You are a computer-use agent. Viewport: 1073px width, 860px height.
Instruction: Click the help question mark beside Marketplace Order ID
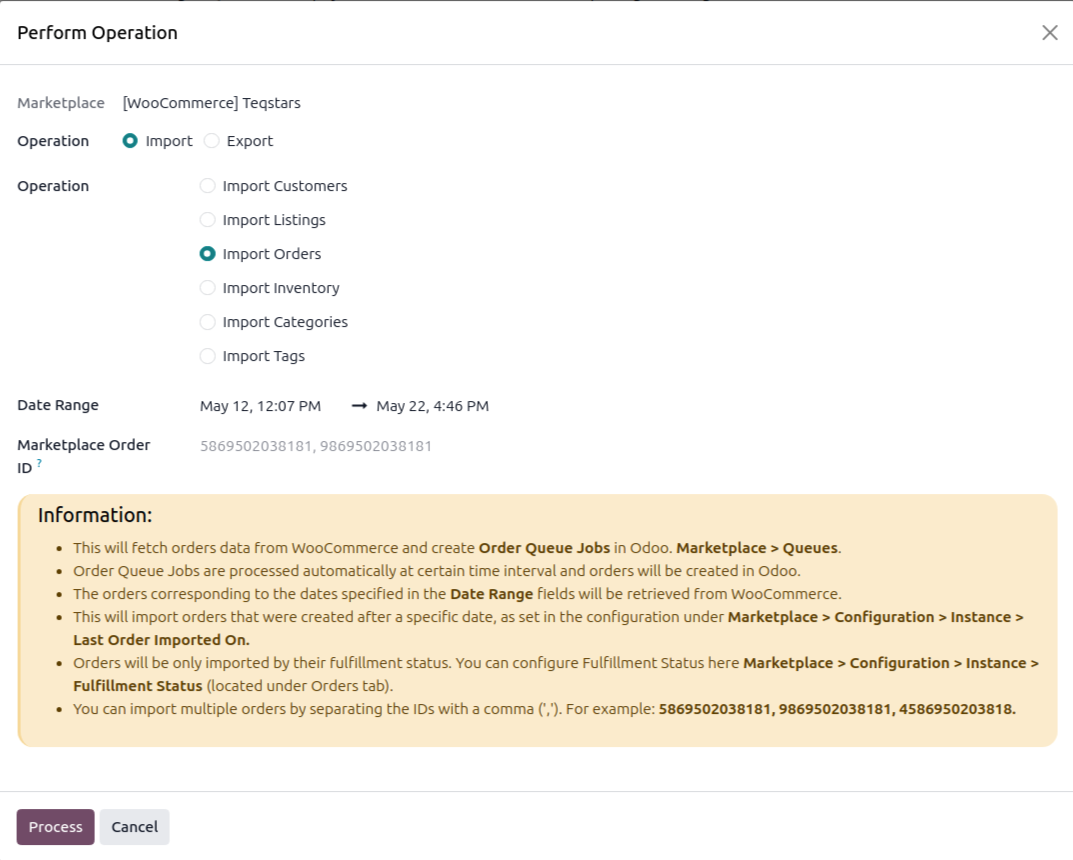[x=39, y=463]
